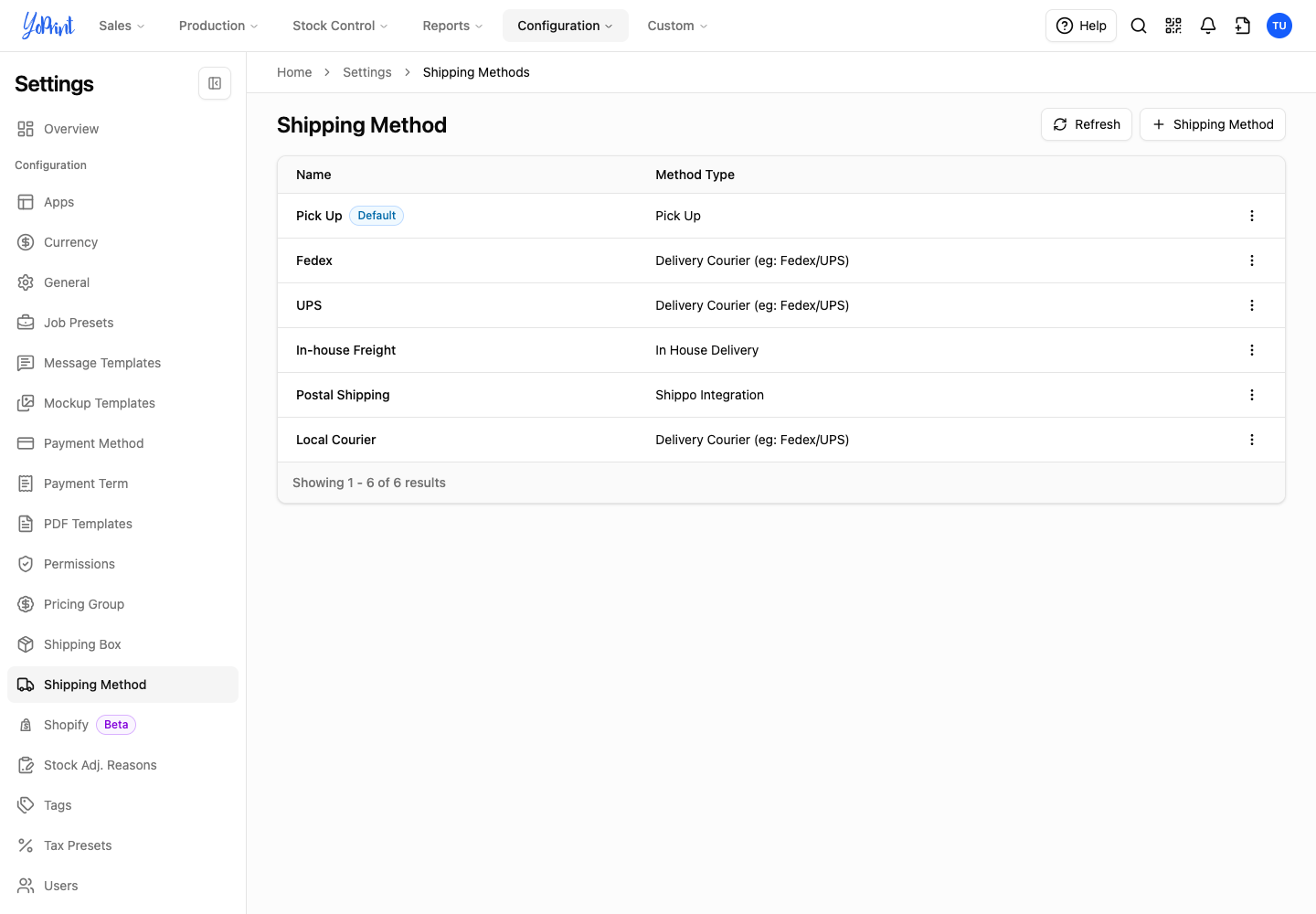Open row actions for In-house Freight
This screenshot has height=914, width=1316.
coord(1252,350)
